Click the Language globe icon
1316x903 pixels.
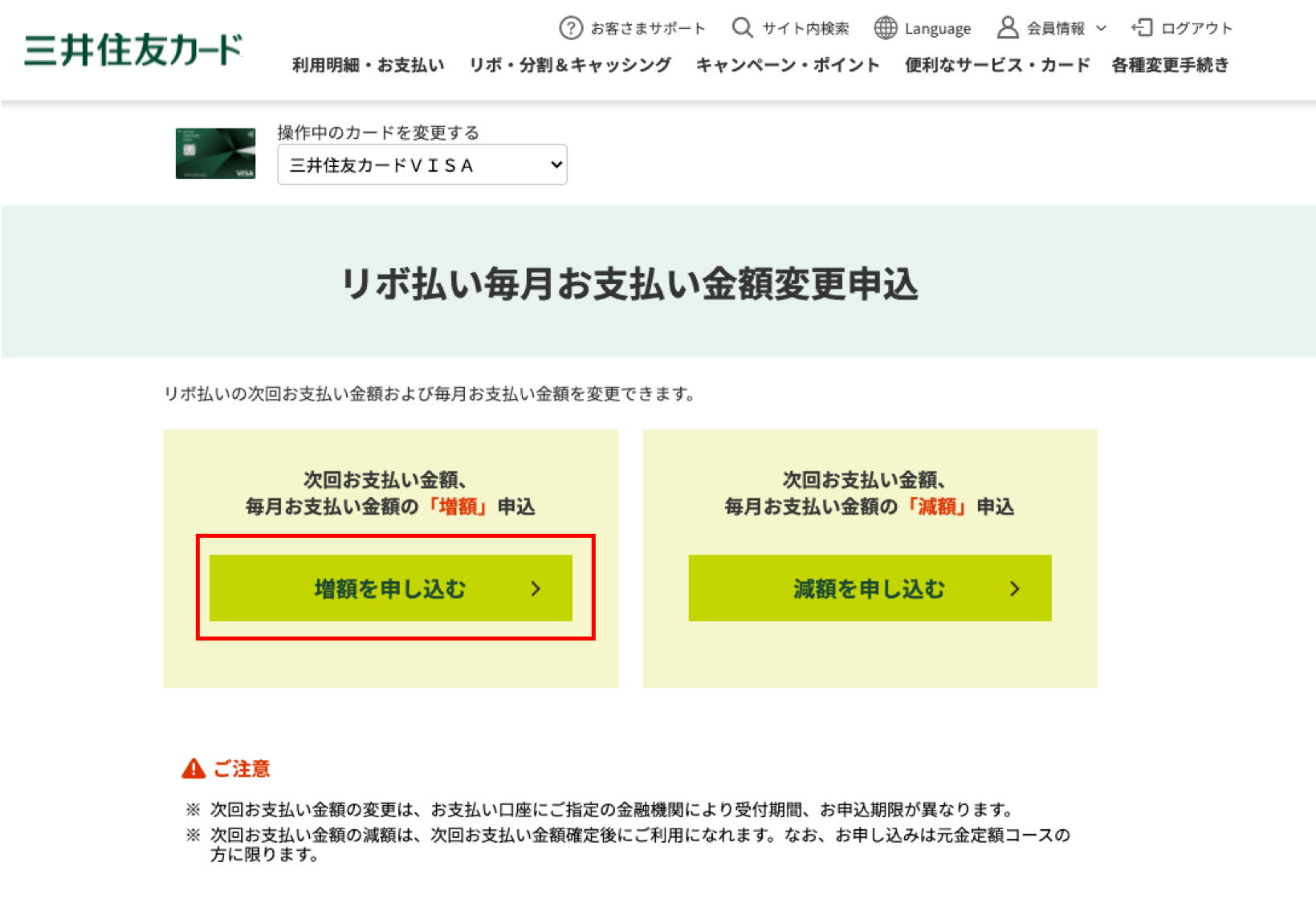(885, 28)
